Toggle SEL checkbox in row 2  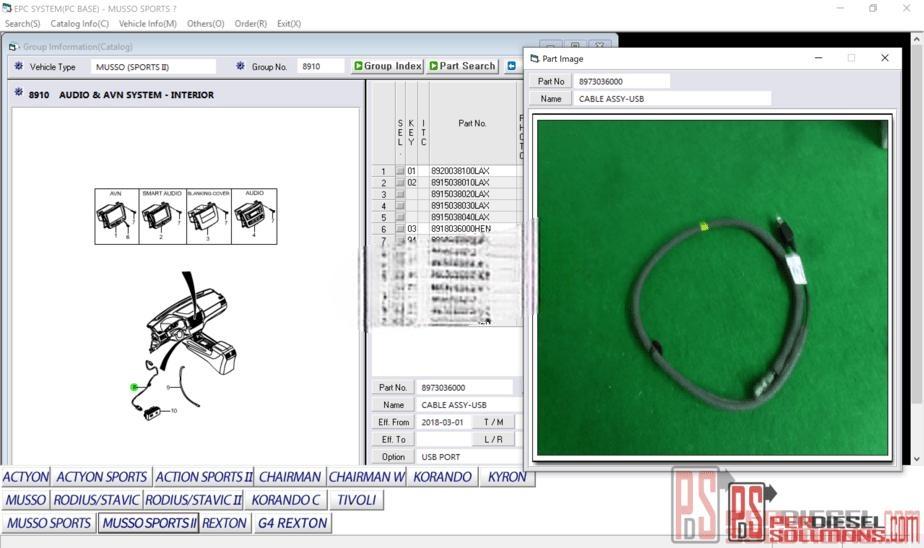[400, 183]
